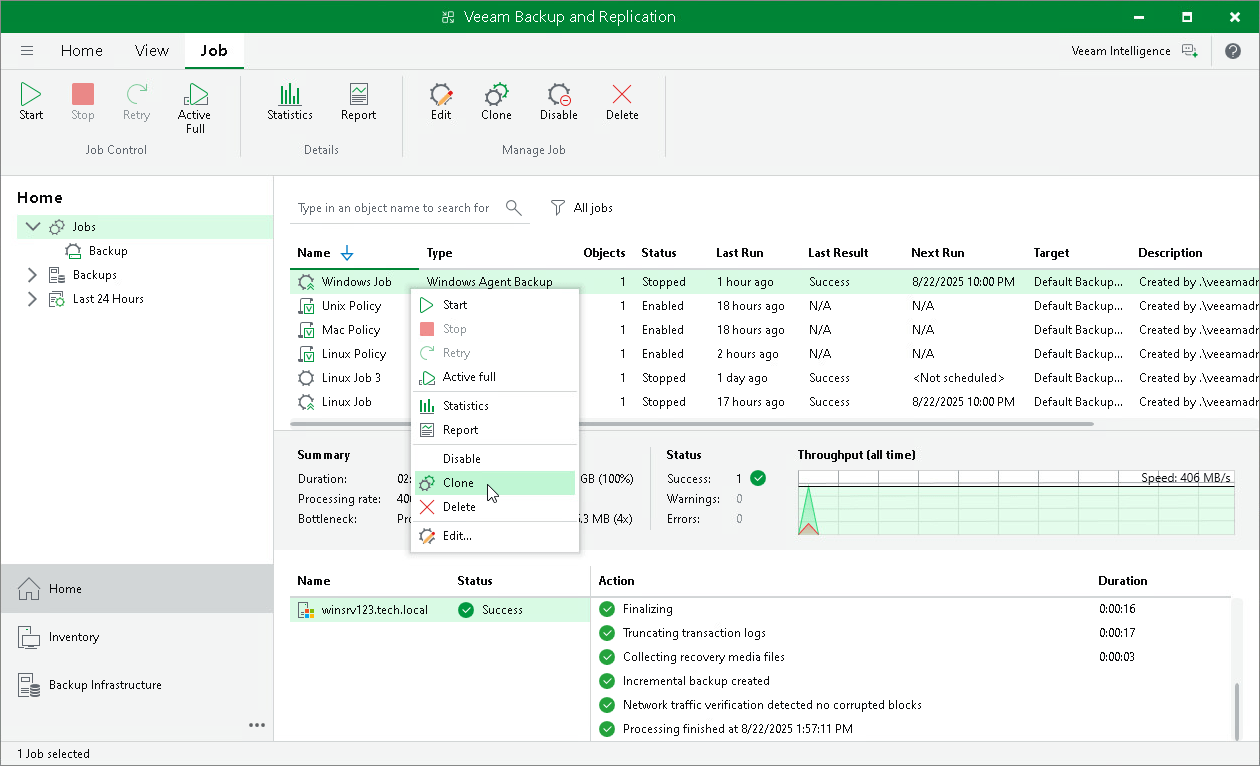Switch to the View ribbon tab
The image size is (1260, 766).
click(x=151, y=50)
